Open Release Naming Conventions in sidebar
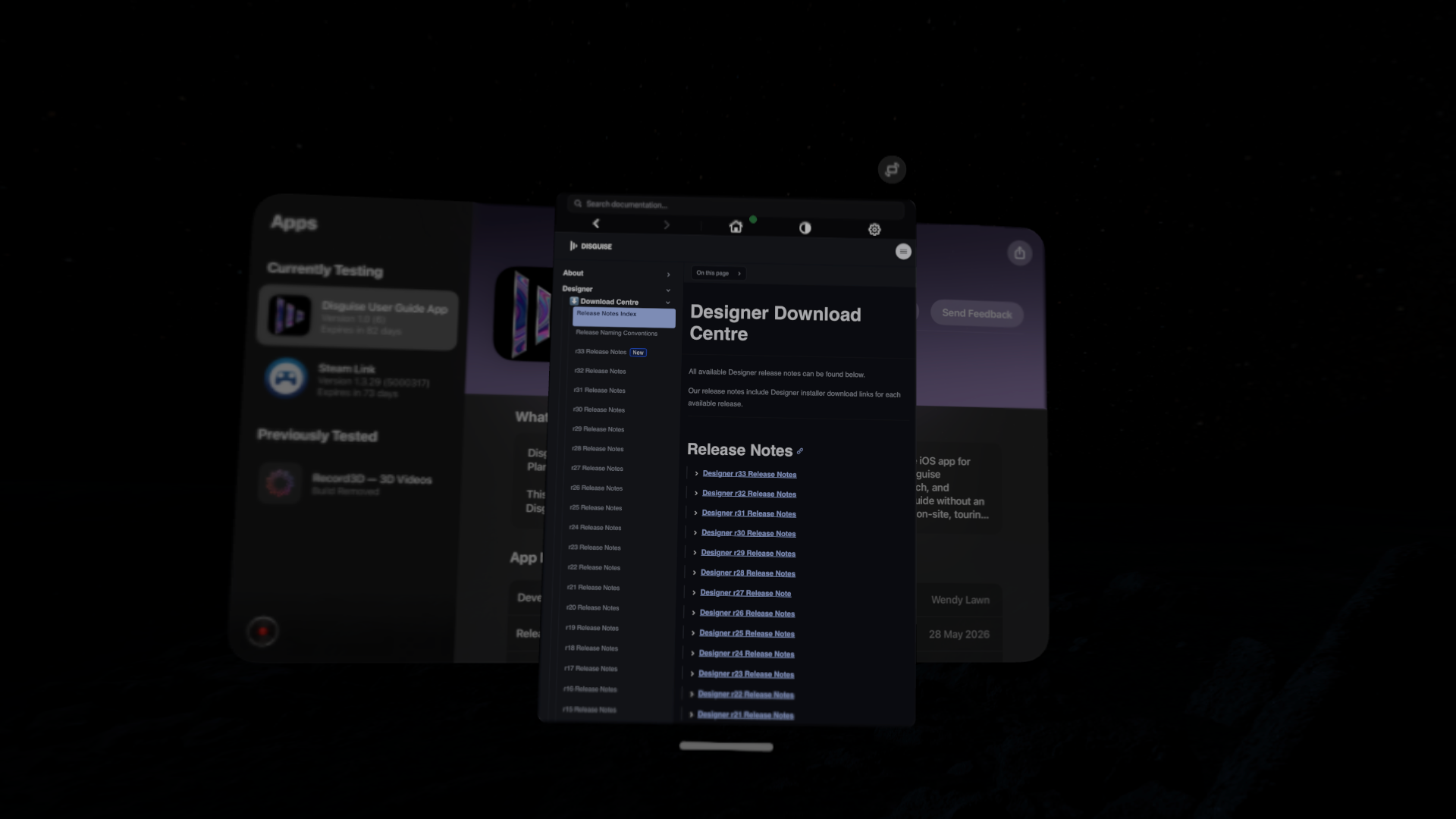Screen dimensions: 1456x819 click(617, 333)
